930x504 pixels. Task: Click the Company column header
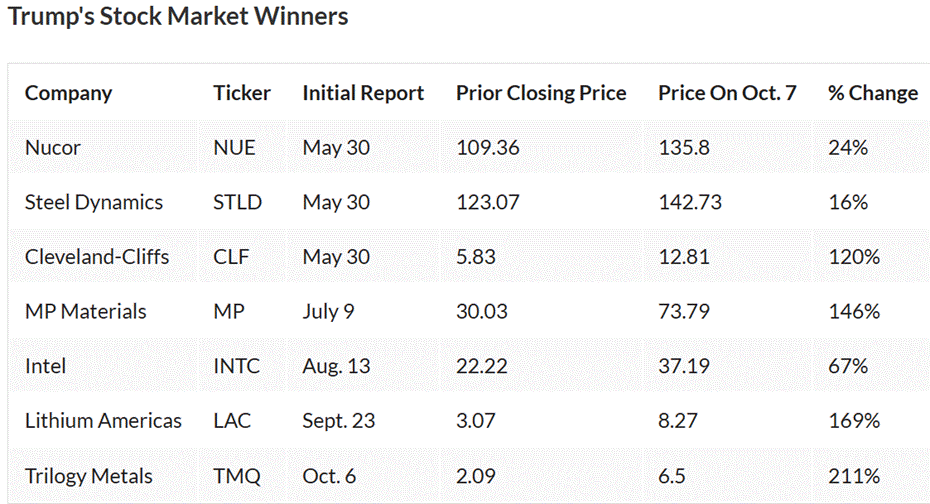pyautogui.click(x=68, y=93)
